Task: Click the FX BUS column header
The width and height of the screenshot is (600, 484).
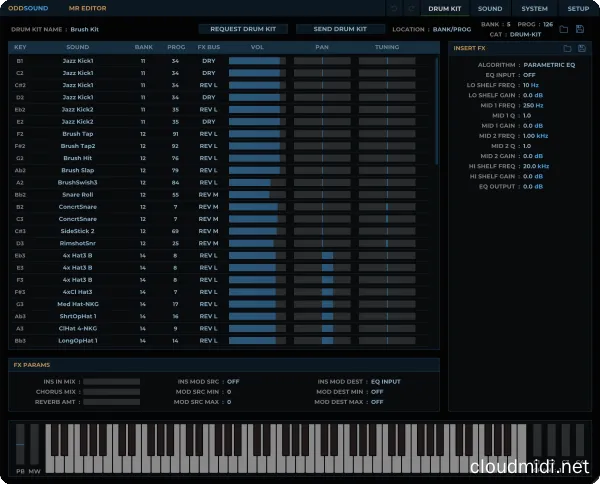Action: click(x=209, y=47)
